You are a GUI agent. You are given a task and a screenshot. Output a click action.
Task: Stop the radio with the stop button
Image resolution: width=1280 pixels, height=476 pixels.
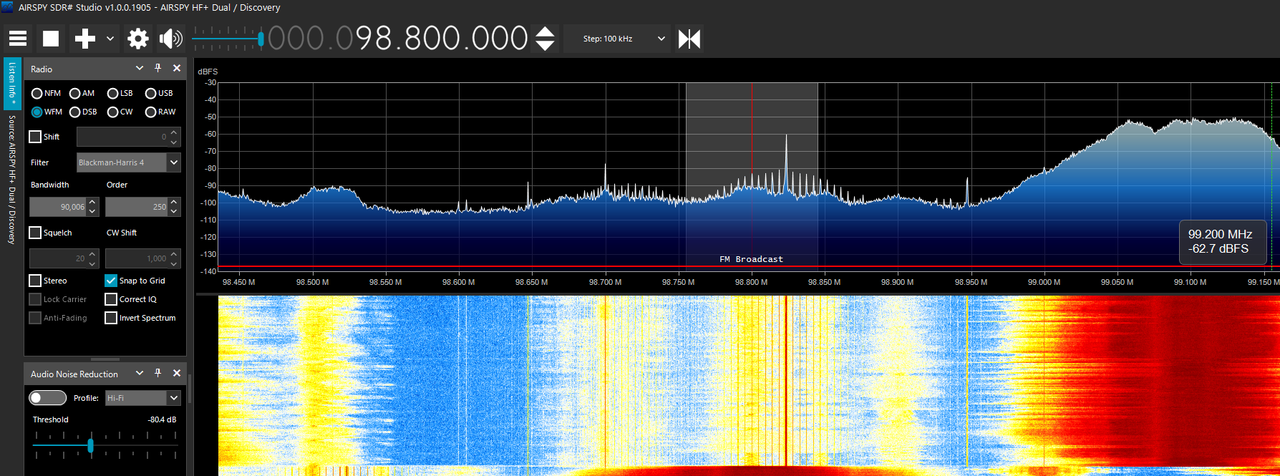point(51,39)
